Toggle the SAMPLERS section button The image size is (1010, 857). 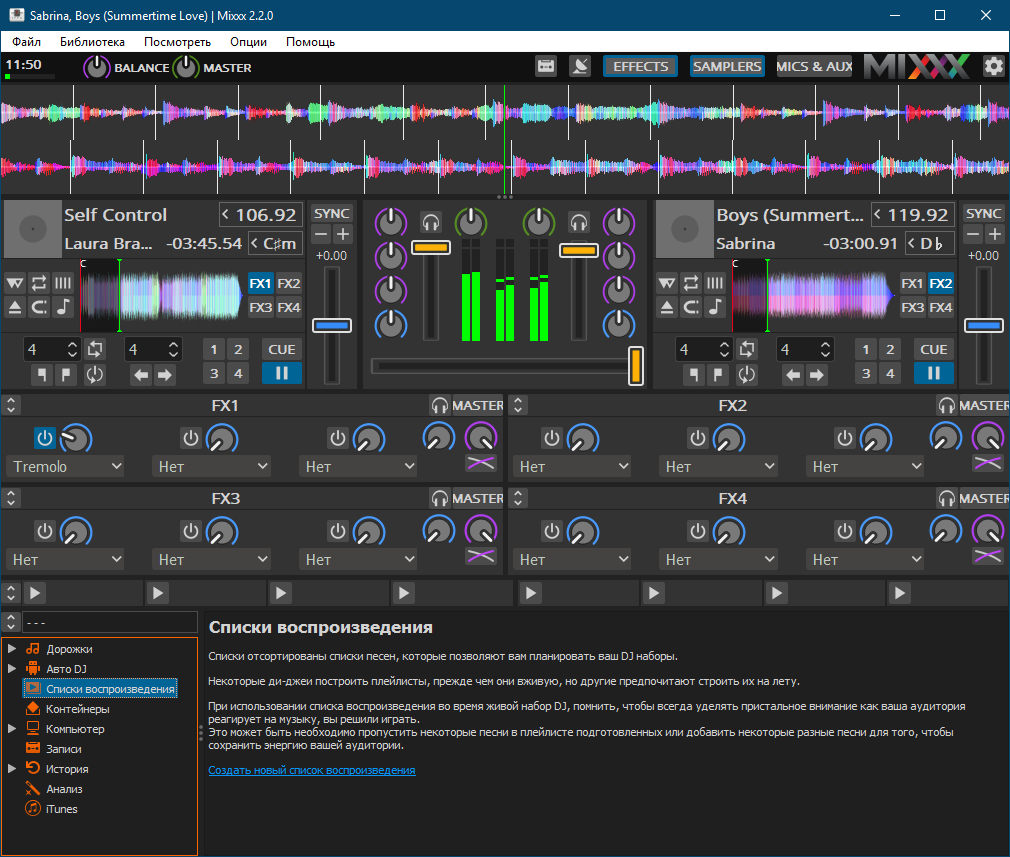(x=727, y=66)
